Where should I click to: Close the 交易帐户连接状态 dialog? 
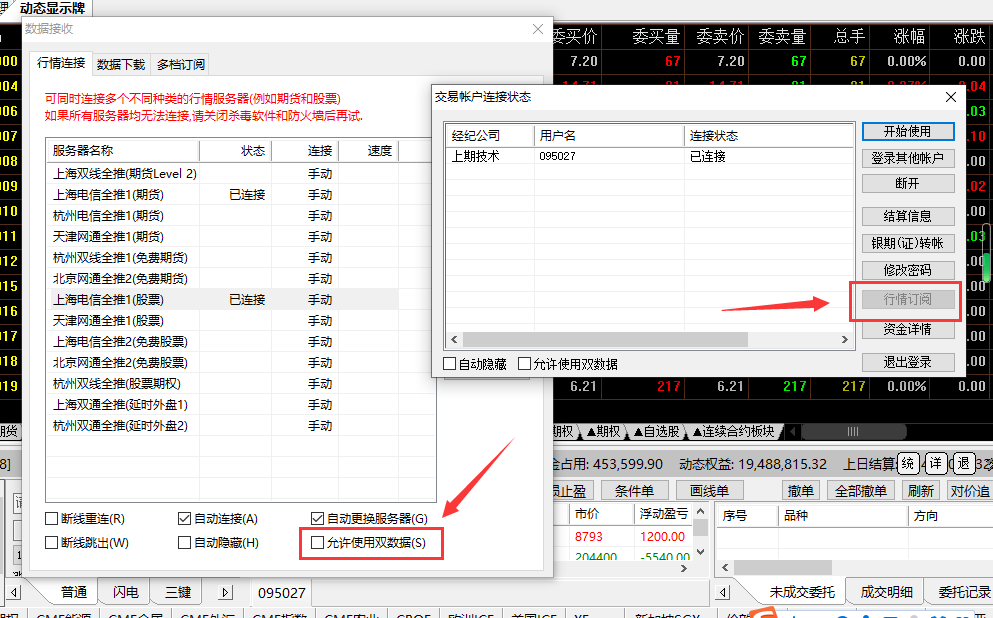click(951, 97)
